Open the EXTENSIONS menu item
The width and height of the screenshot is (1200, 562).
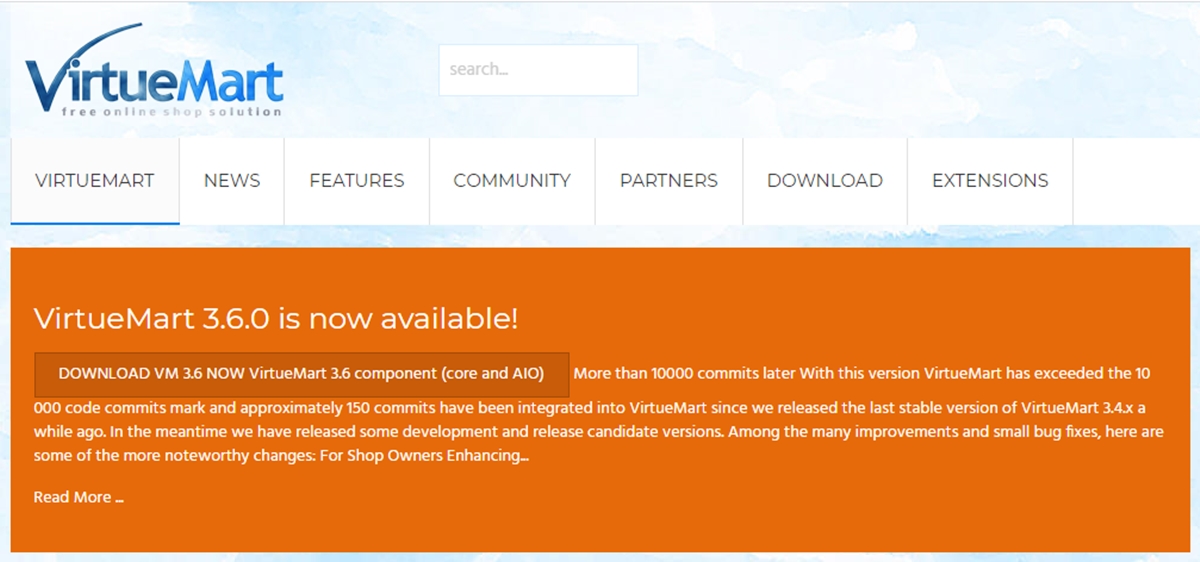pos(990,181)
